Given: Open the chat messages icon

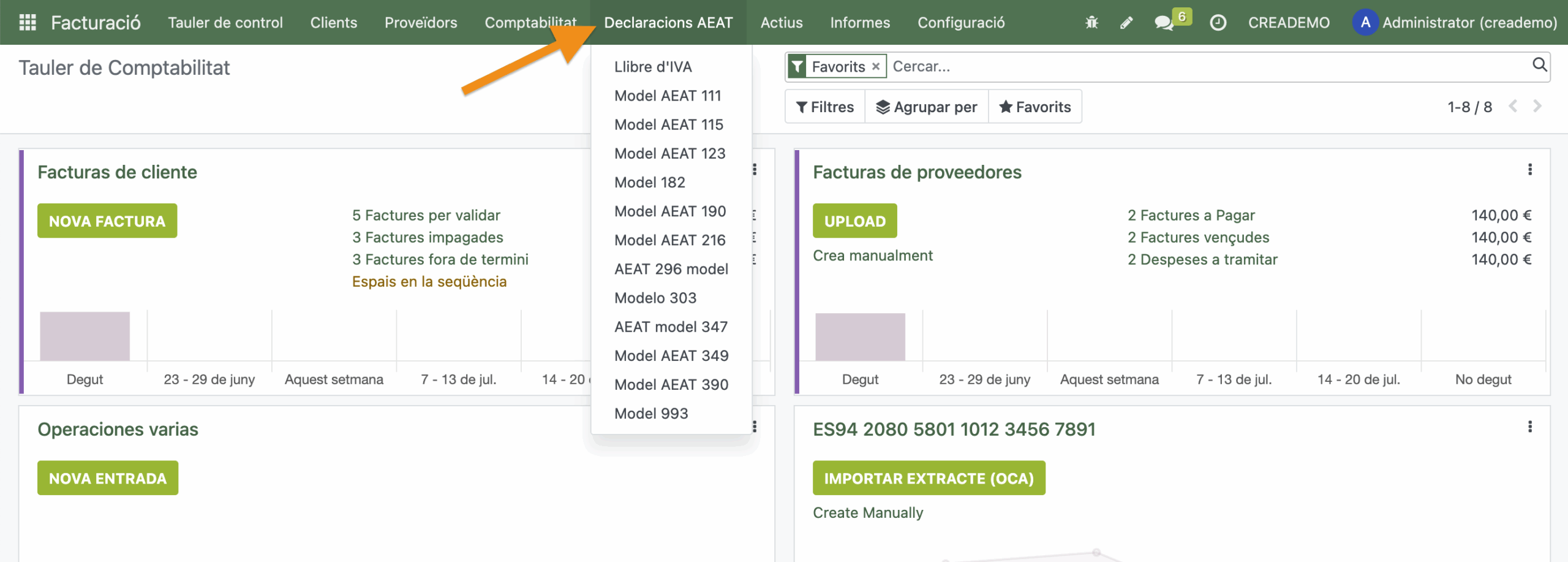Looking at the screenshot, I should 1163,23.
